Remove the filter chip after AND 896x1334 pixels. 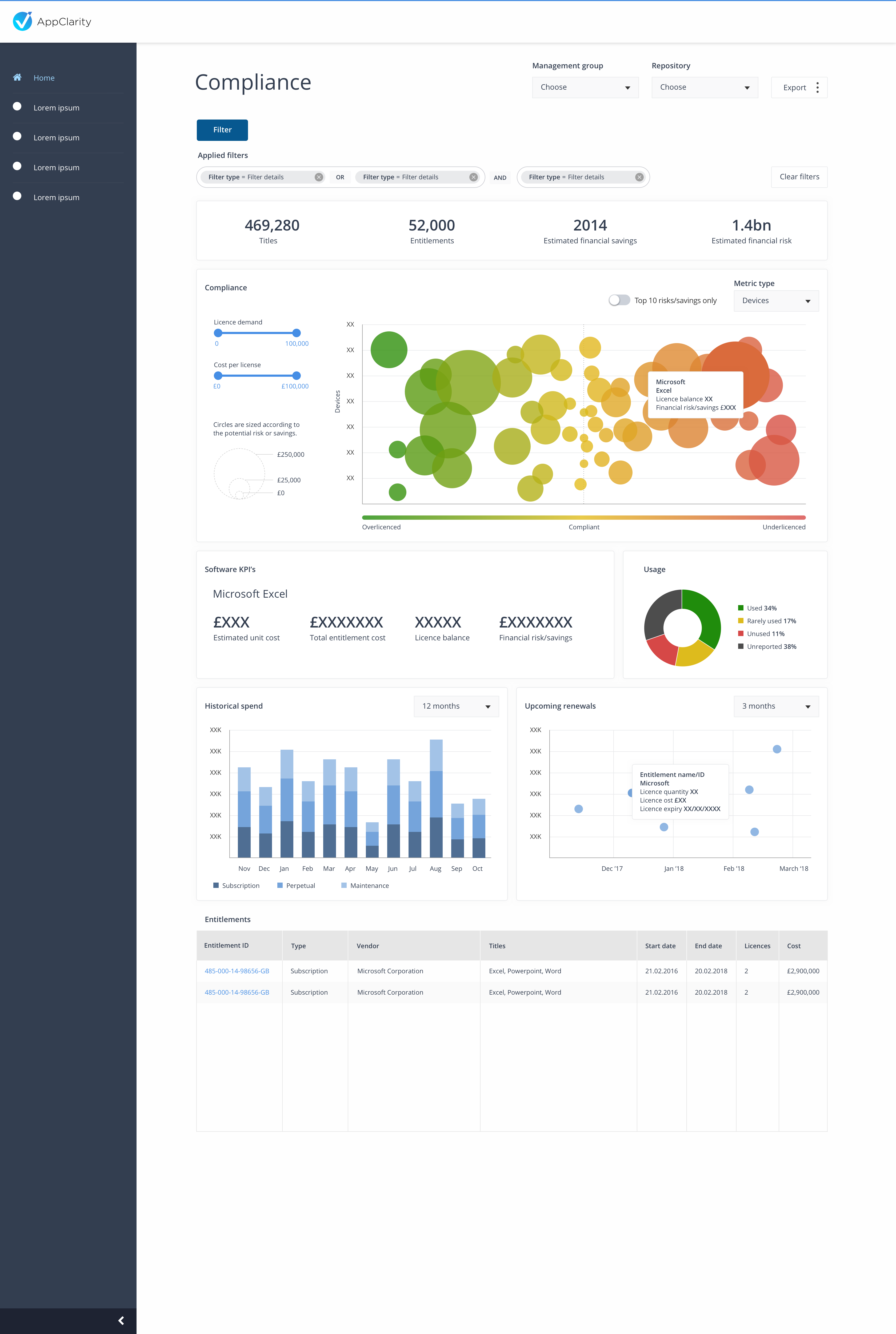click(639, 177)
